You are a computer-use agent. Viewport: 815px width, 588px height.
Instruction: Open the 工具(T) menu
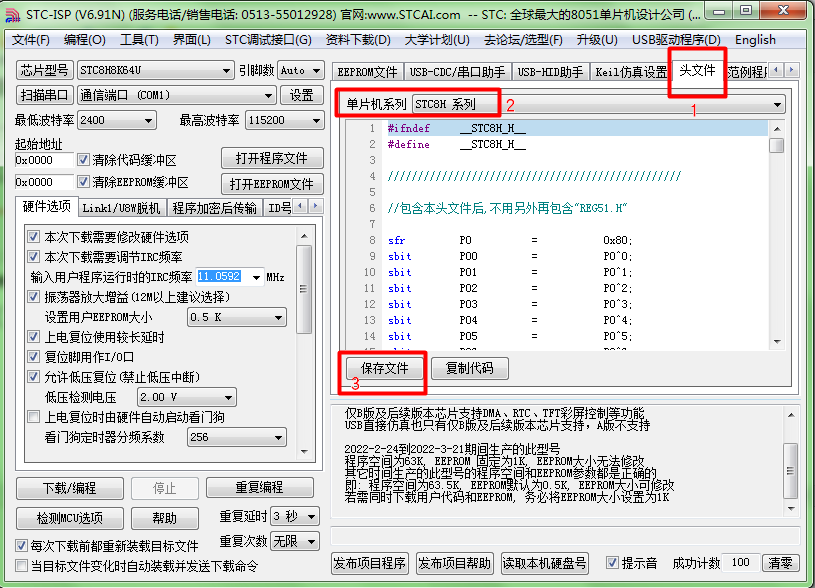(139, 40)
